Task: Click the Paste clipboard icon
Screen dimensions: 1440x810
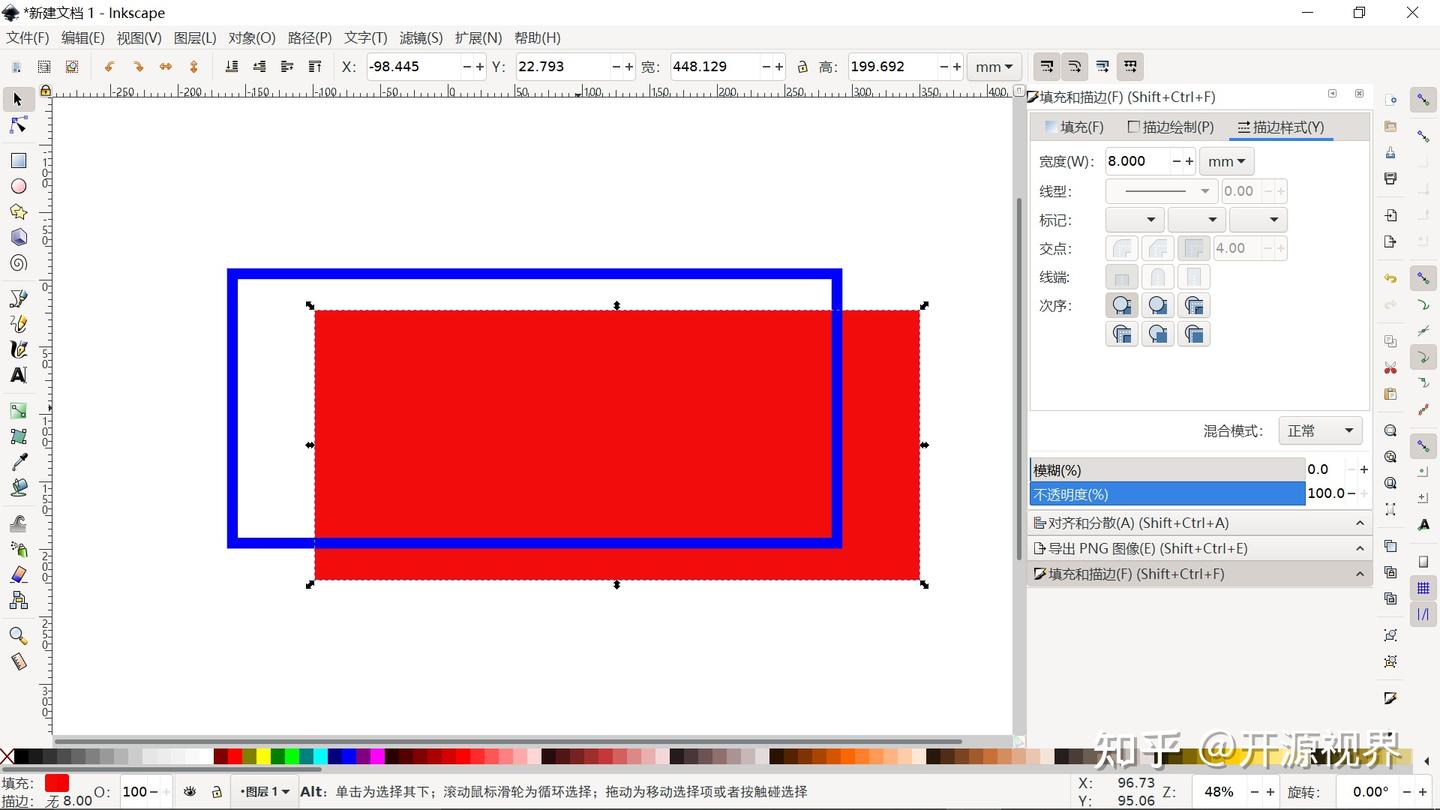Action: click(1390, 394)
